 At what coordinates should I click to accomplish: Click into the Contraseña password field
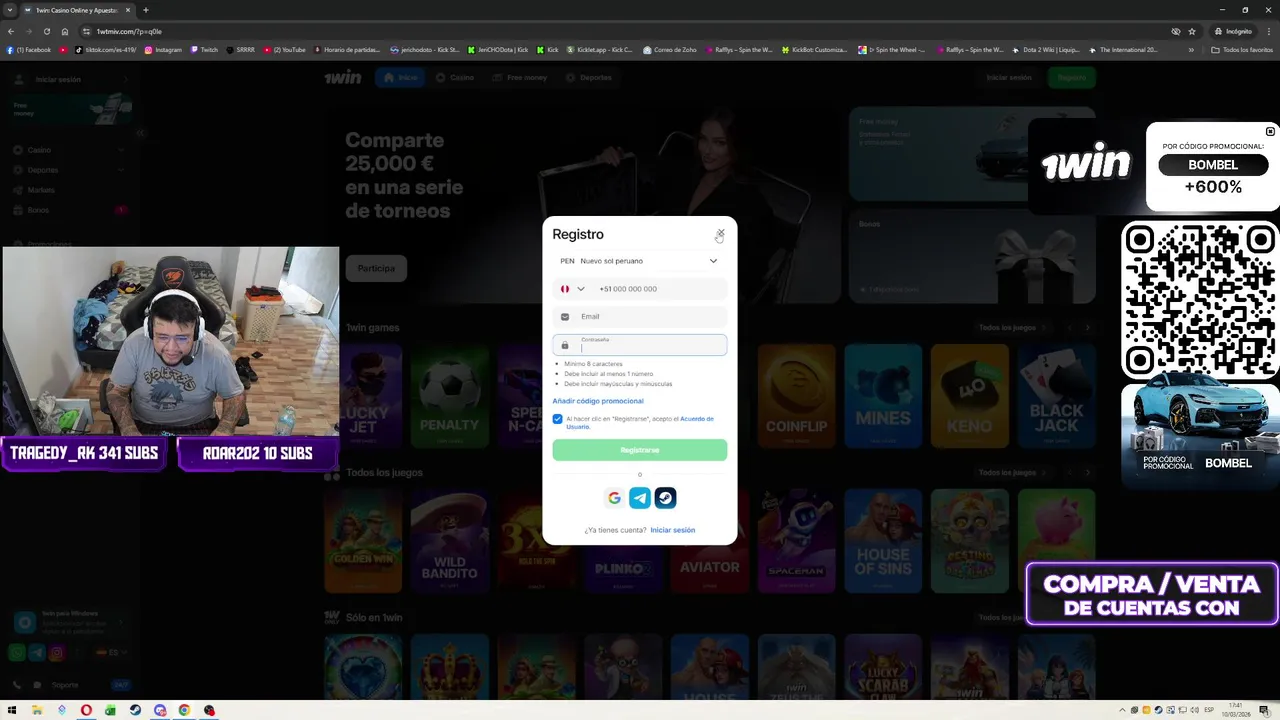point(640,345)
